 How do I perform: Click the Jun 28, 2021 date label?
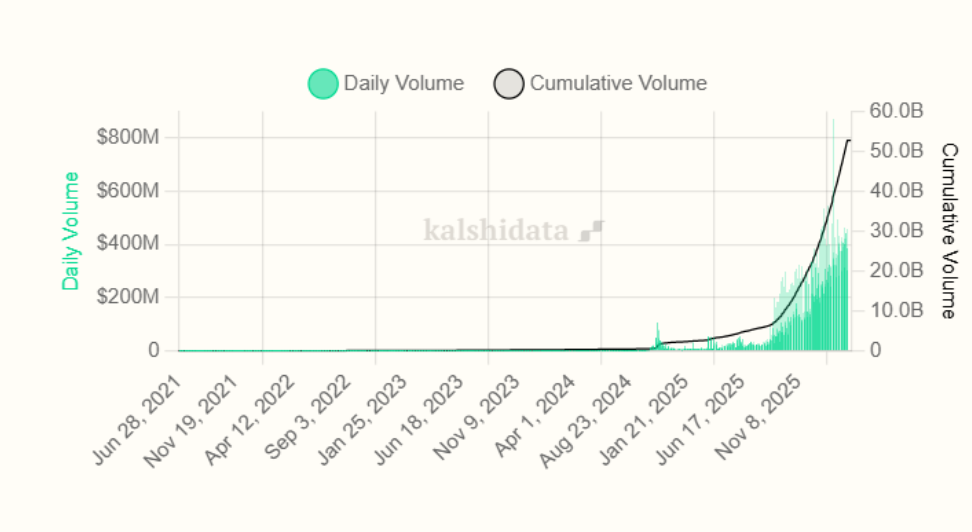(139, 420)
